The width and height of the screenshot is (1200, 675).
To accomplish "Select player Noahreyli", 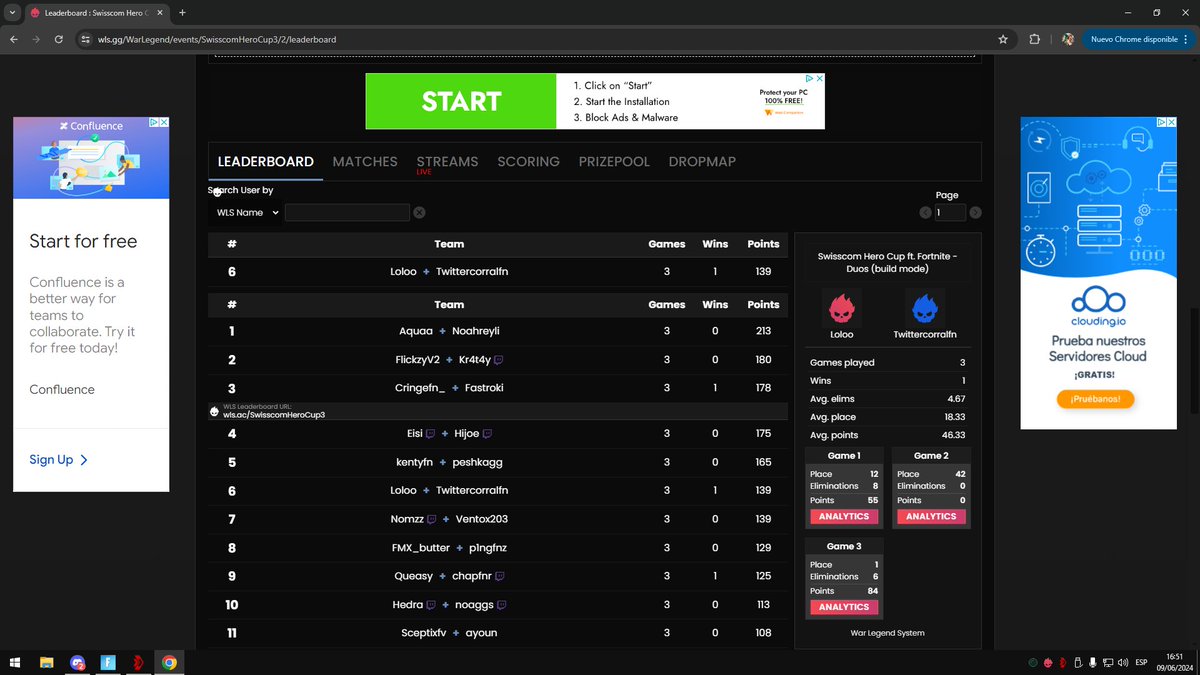I will click(x=476, y=331).
